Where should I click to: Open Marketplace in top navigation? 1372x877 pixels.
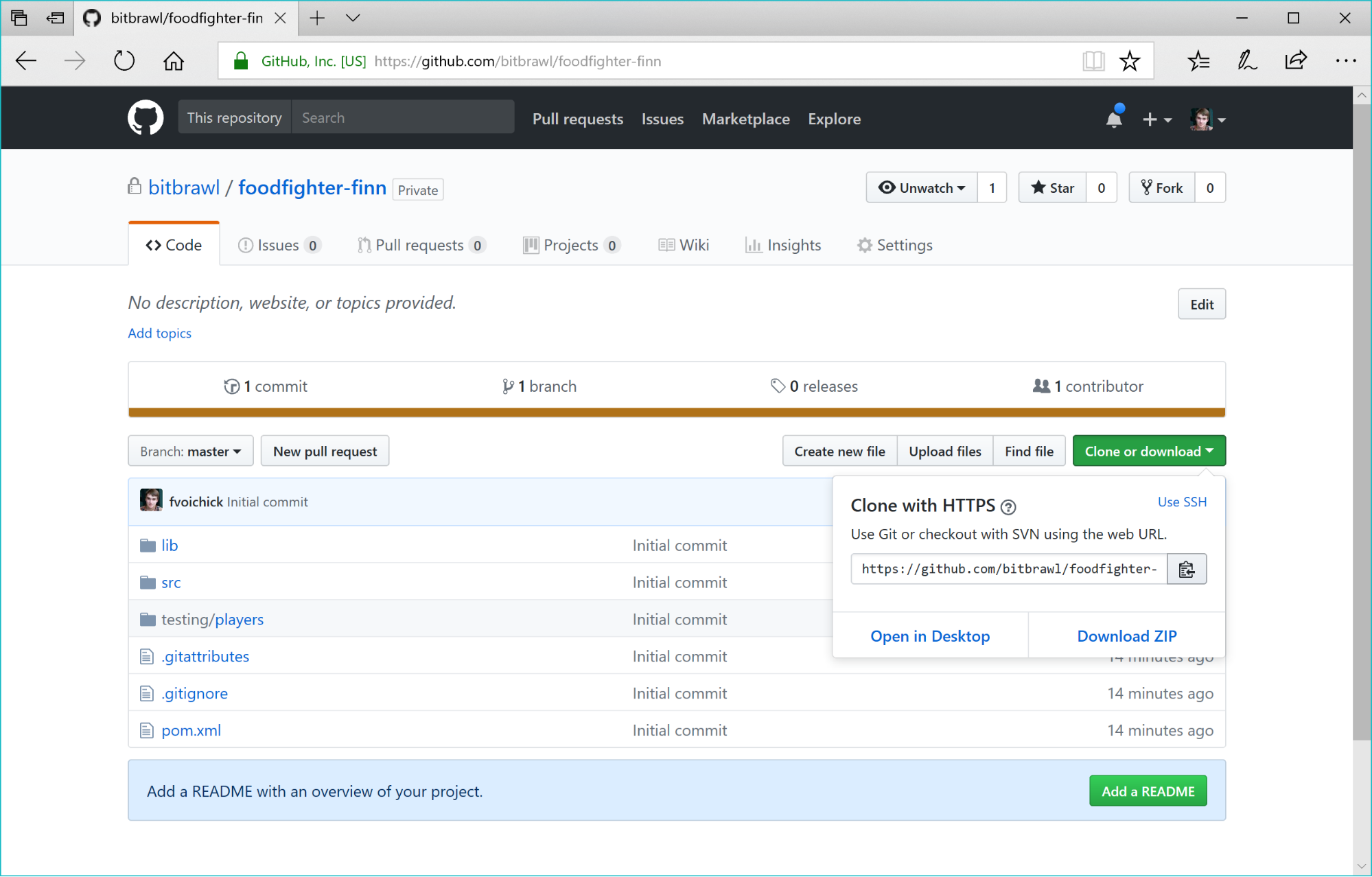click(746, 119)
